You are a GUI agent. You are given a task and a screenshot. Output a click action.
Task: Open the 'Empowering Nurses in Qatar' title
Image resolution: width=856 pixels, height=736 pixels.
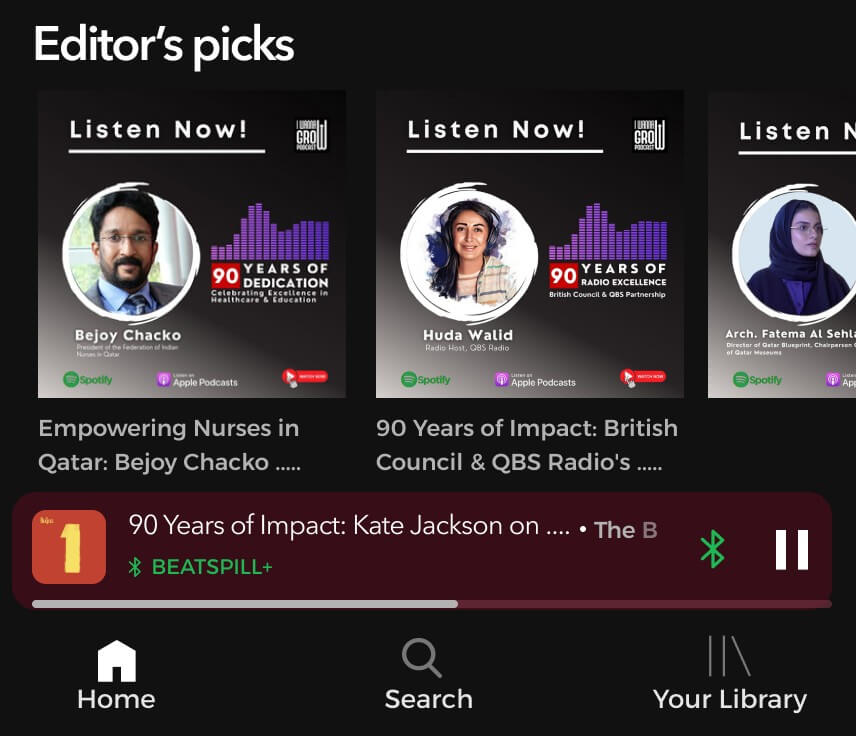(169, 445)
